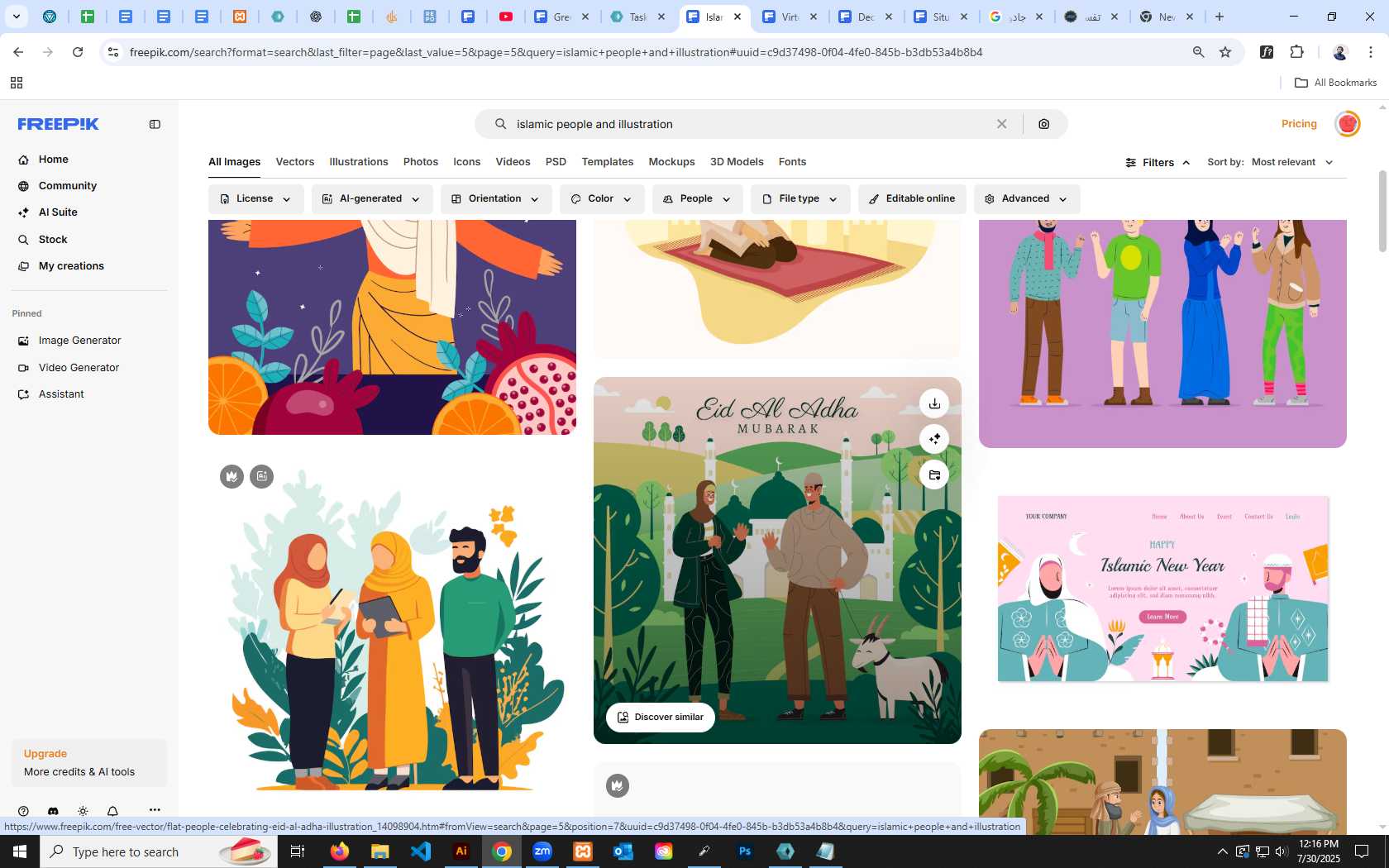Image resolution: width=1389 pixels, height=868 pixels.
Task: Open the Pricing link
Action: click(1299, 124)
